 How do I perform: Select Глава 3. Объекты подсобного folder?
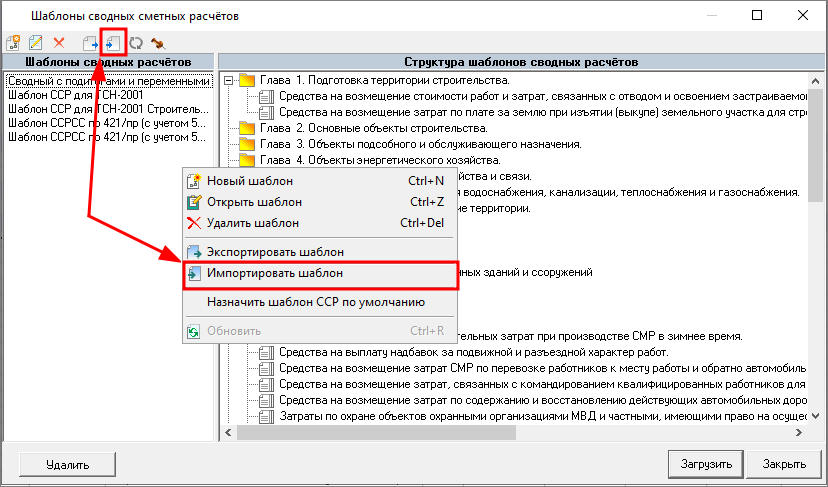pos(420,144)
